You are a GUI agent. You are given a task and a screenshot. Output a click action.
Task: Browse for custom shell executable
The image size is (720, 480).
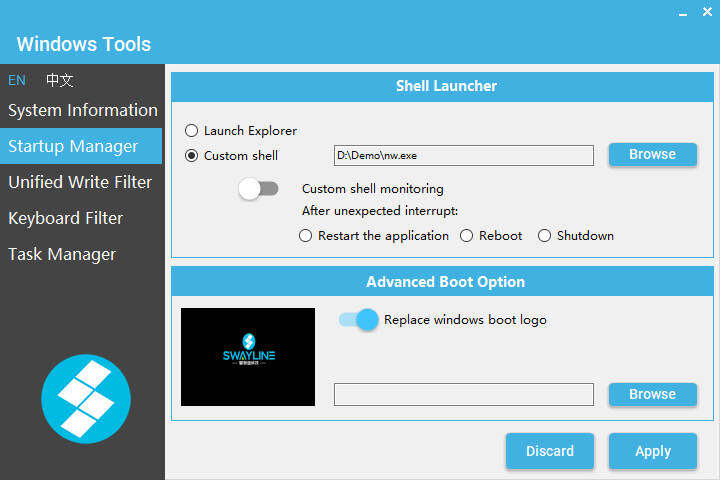(652, 154)
